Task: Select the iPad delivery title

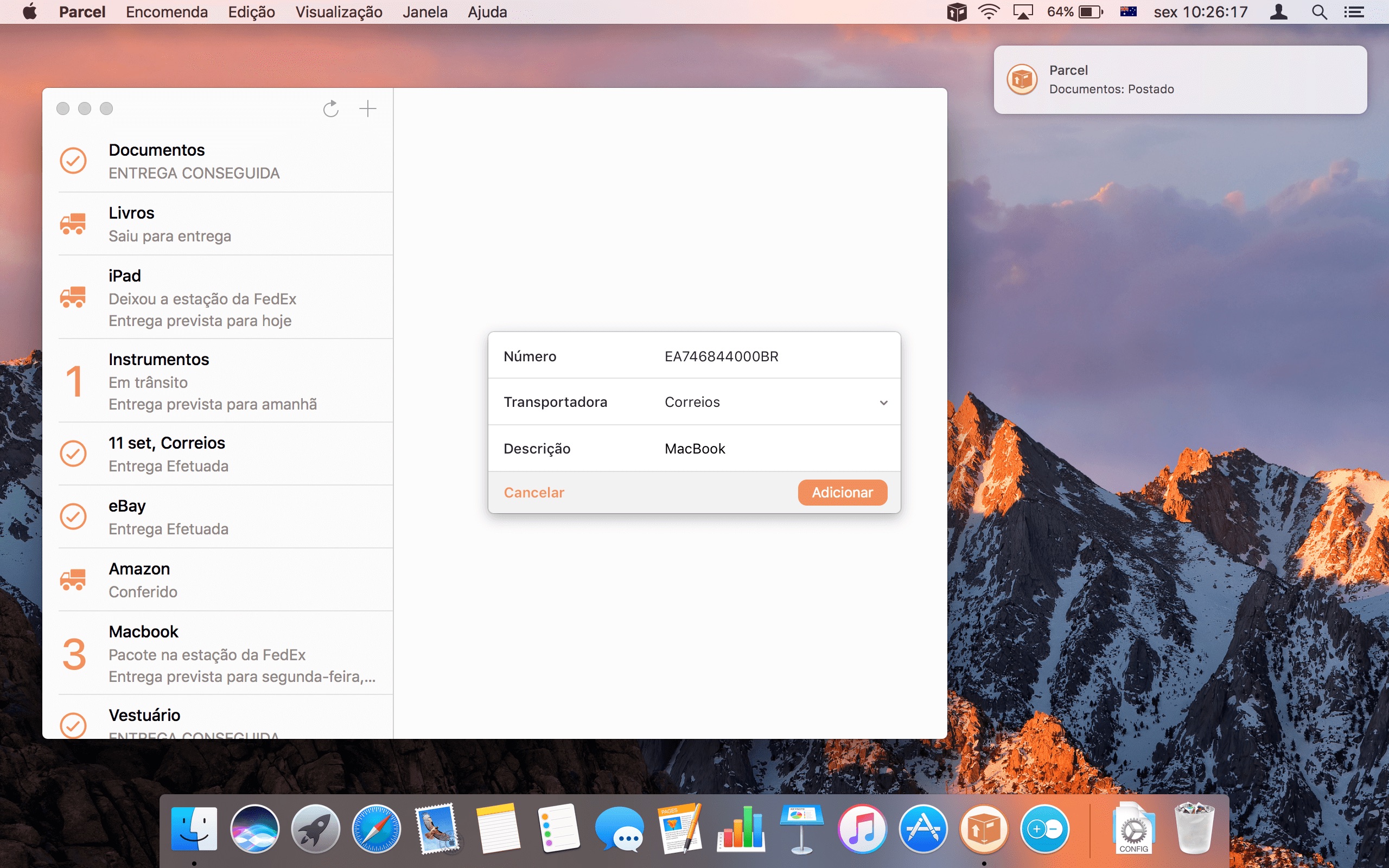Action: [125, 276]
